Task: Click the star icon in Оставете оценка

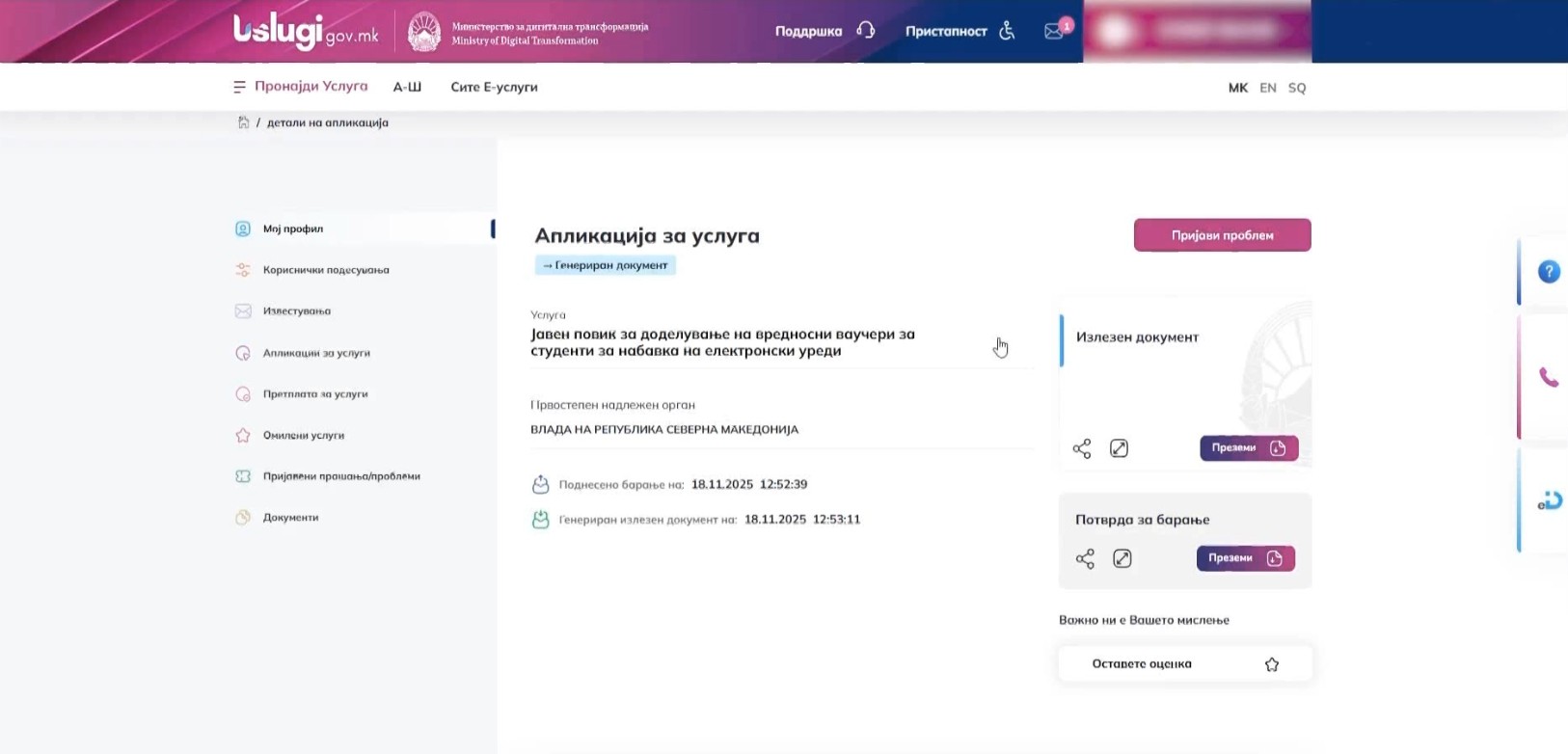Action: pyautogui.click(x=1272, y=664)
